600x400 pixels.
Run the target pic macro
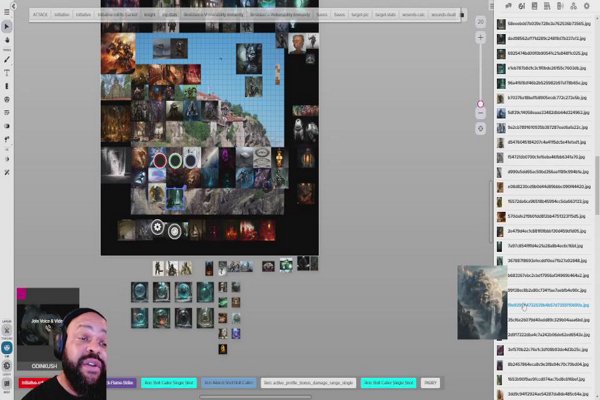click(x=360, y=15)
